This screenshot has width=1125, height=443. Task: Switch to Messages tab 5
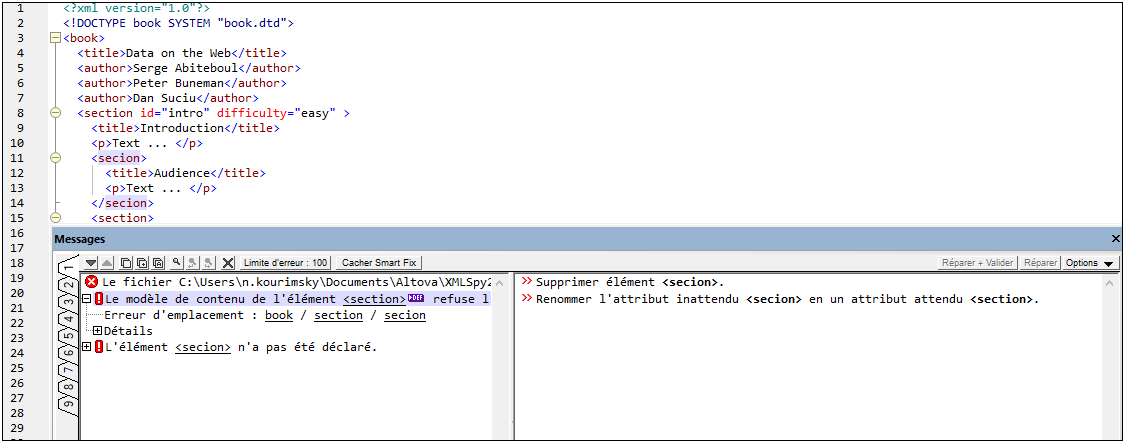coord(67,336)
